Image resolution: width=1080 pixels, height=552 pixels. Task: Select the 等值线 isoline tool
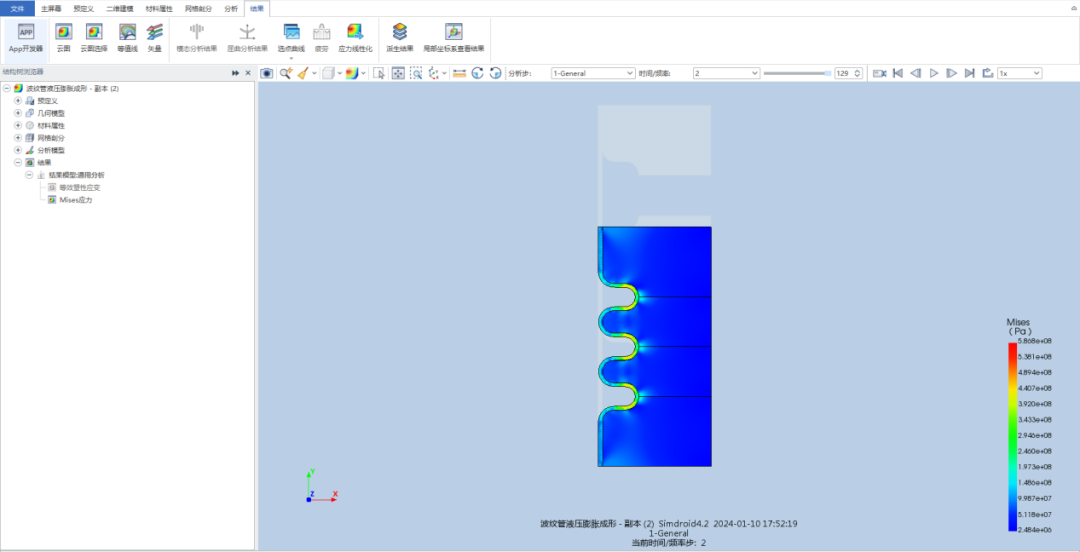[127, 38]
